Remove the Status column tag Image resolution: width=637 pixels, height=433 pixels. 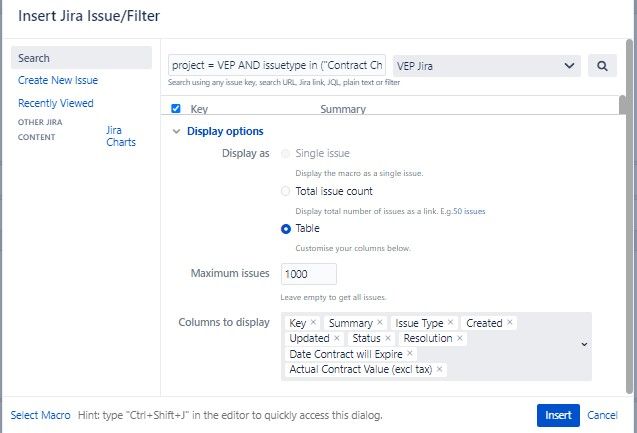tap(388, 338)
